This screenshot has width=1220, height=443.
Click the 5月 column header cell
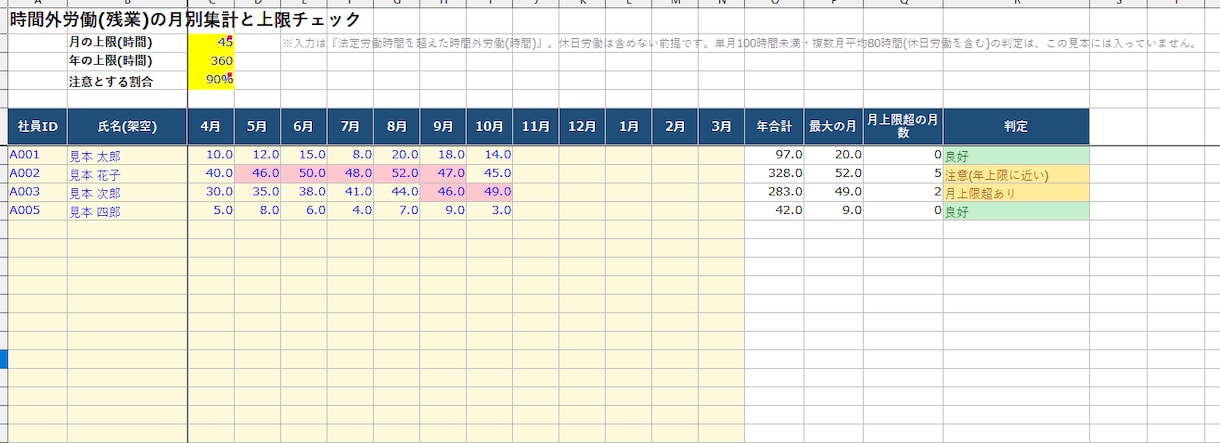(x=257, y=127)
